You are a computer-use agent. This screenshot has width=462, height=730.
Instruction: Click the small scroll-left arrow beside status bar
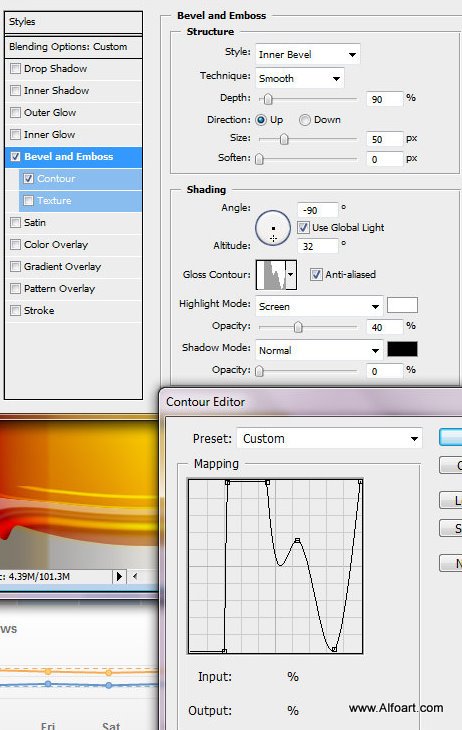click(x=135, y=576)
